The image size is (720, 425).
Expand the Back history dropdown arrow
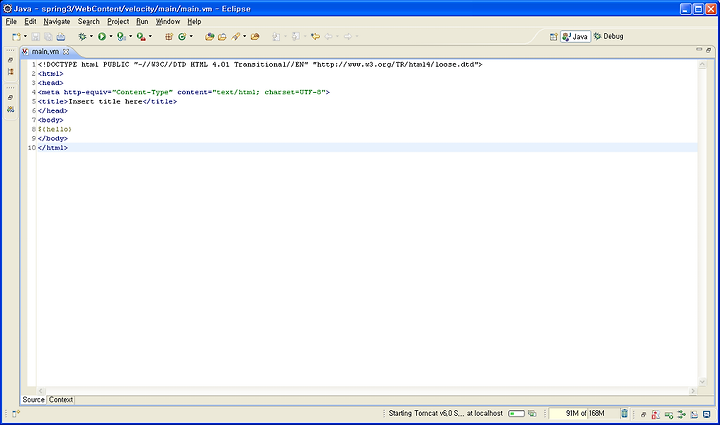tap(337, 37)
